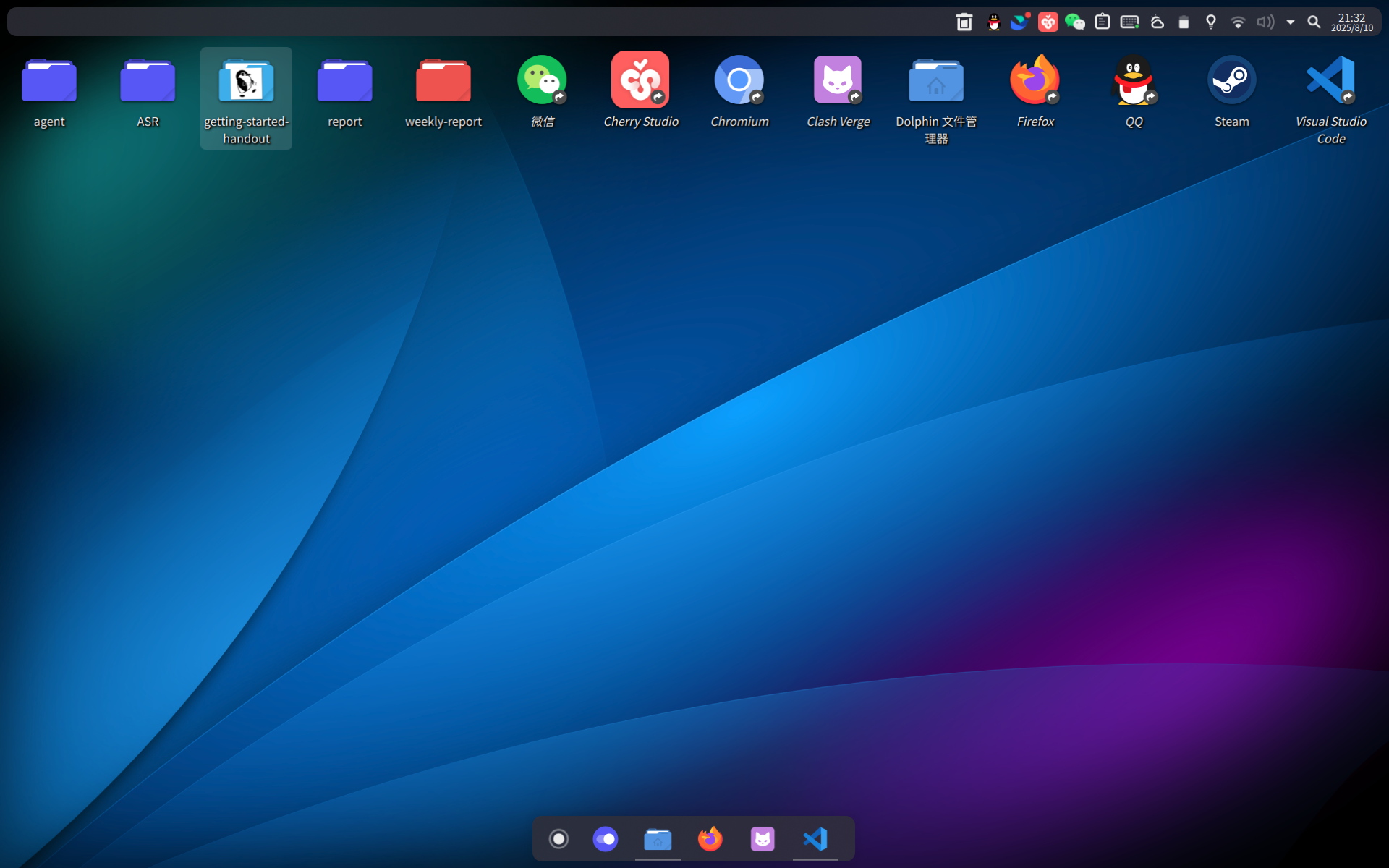Image resolution: width=1389 pixels, height=868 pixels.
Task: Expand hidden system tray icons
Action: (x=1291, y=22)
